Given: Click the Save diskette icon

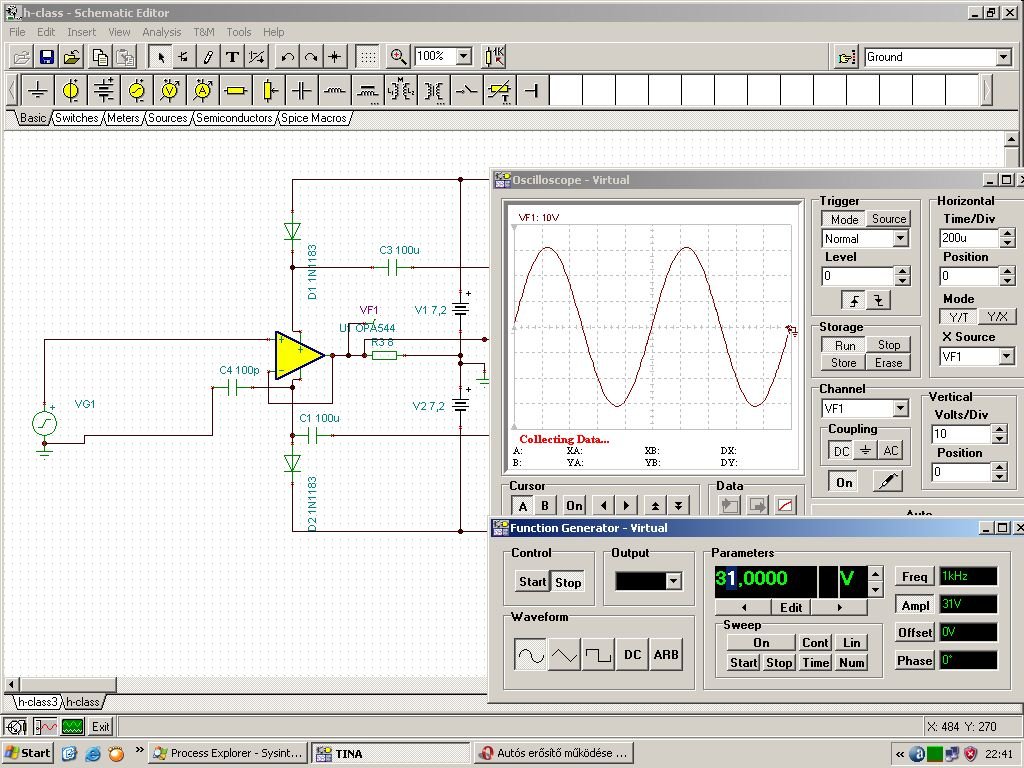Looking at the screenshot, I should pos(46,57).
